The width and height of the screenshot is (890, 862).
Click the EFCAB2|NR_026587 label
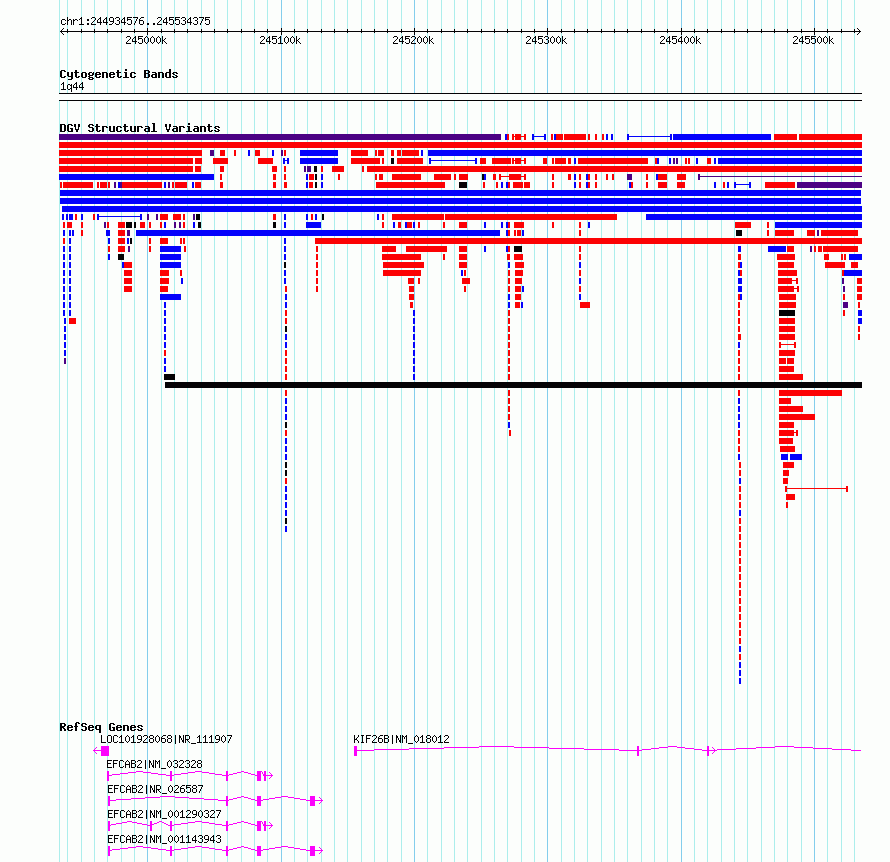click(155, 789)
